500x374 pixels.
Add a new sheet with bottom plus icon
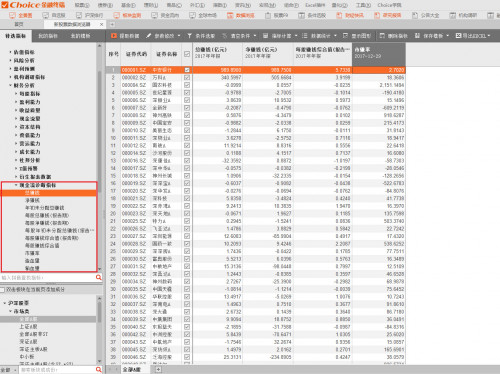(158, 369)
